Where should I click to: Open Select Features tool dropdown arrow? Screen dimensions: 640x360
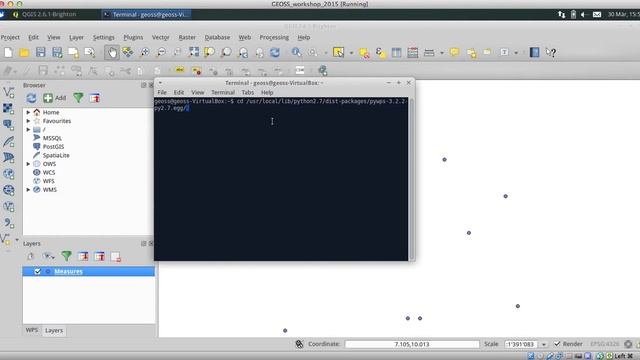[351, 53]
